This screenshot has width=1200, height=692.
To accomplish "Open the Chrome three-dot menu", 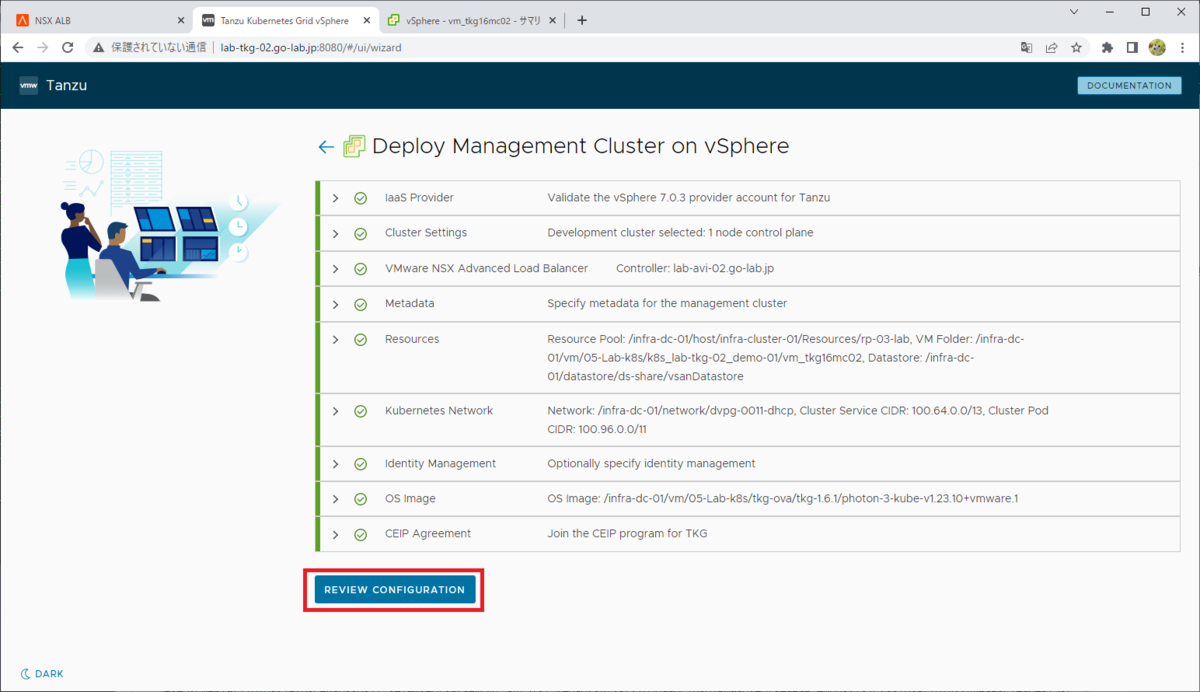I will tap(1182, 47).
